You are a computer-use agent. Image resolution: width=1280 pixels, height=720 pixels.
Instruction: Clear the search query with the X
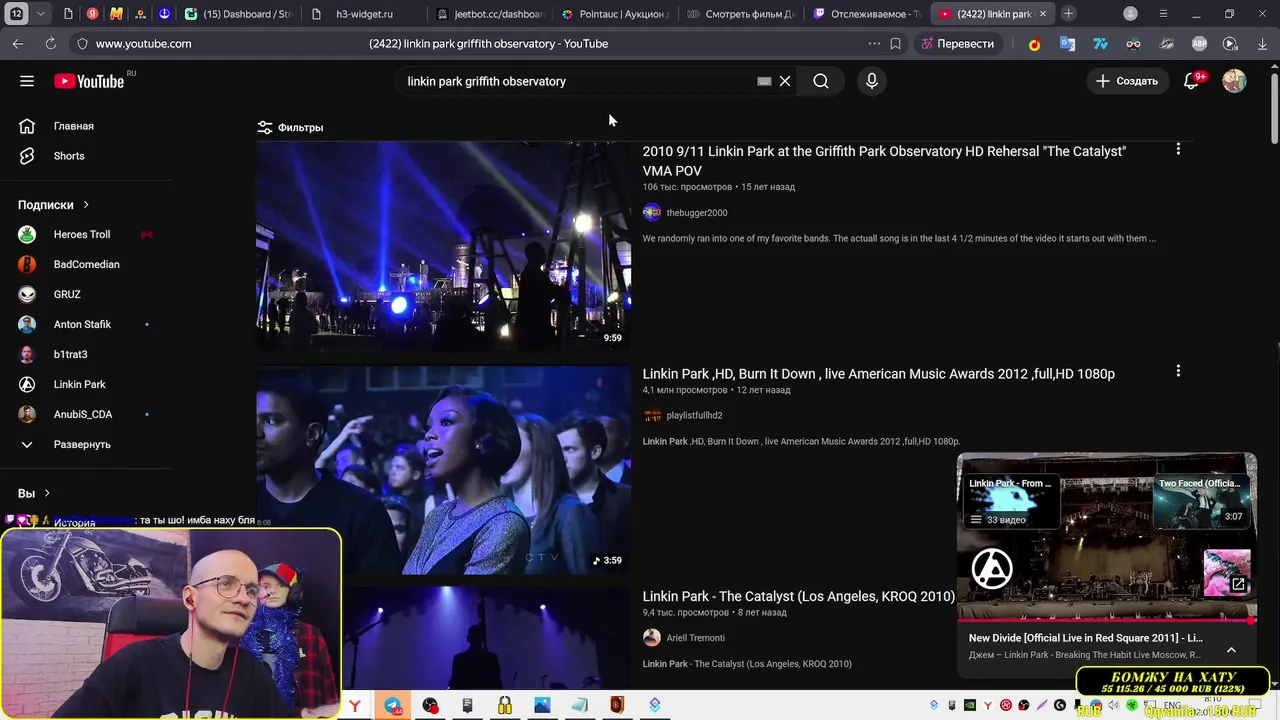click(785, 81)
